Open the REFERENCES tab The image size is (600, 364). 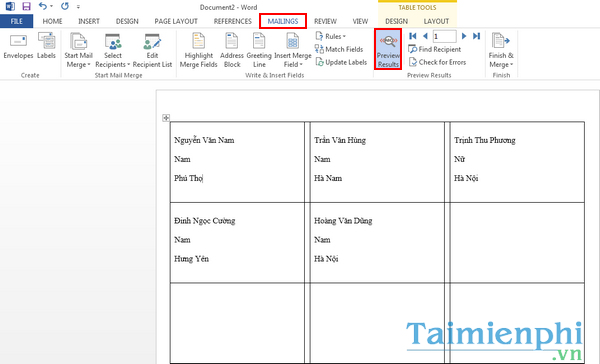233,21
